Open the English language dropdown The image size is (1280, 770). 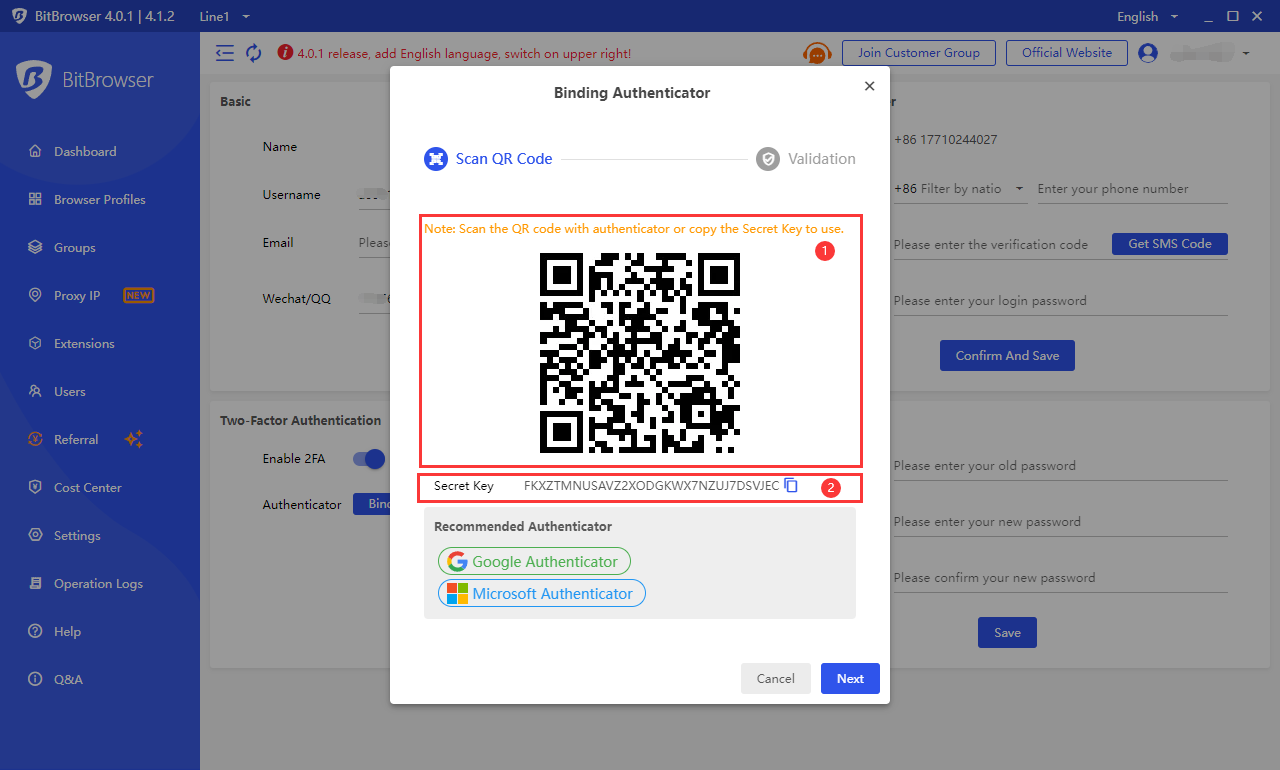coord(1147,16)
